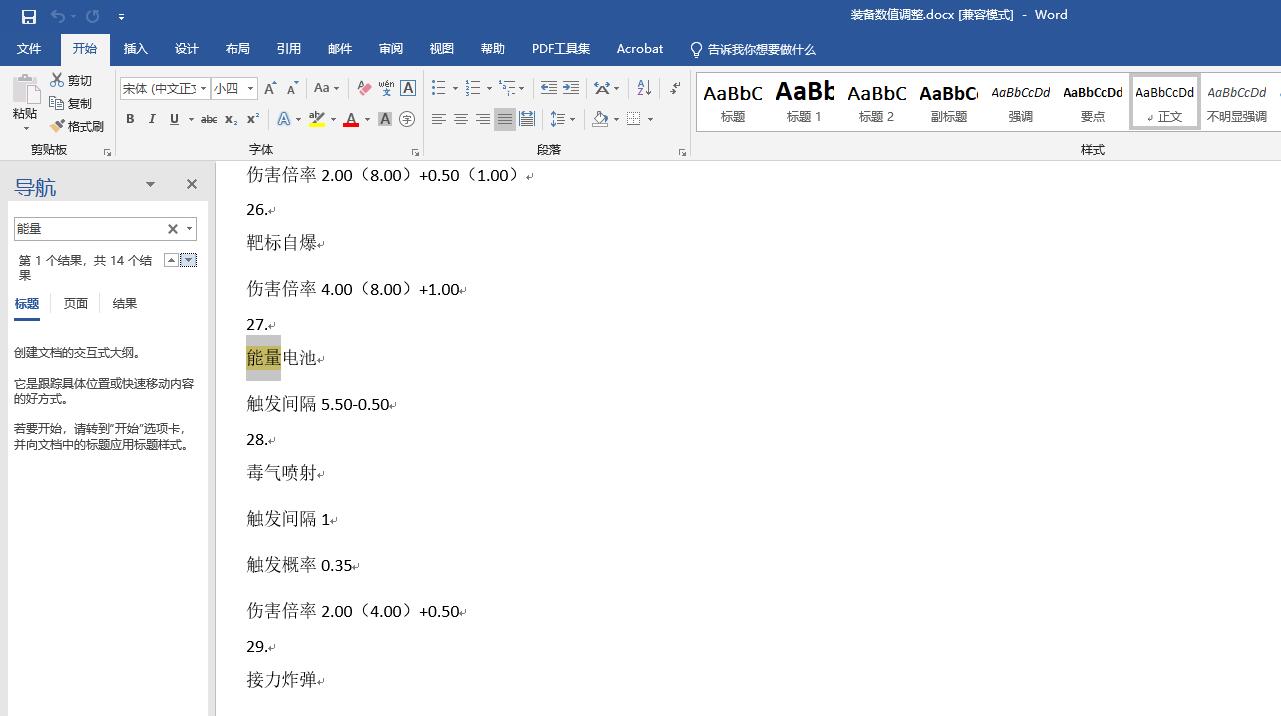Image resolution: width=1281 pixels, height=716 pixels.
Task: Toggle bold formatting
Action: tap(130, 119)
